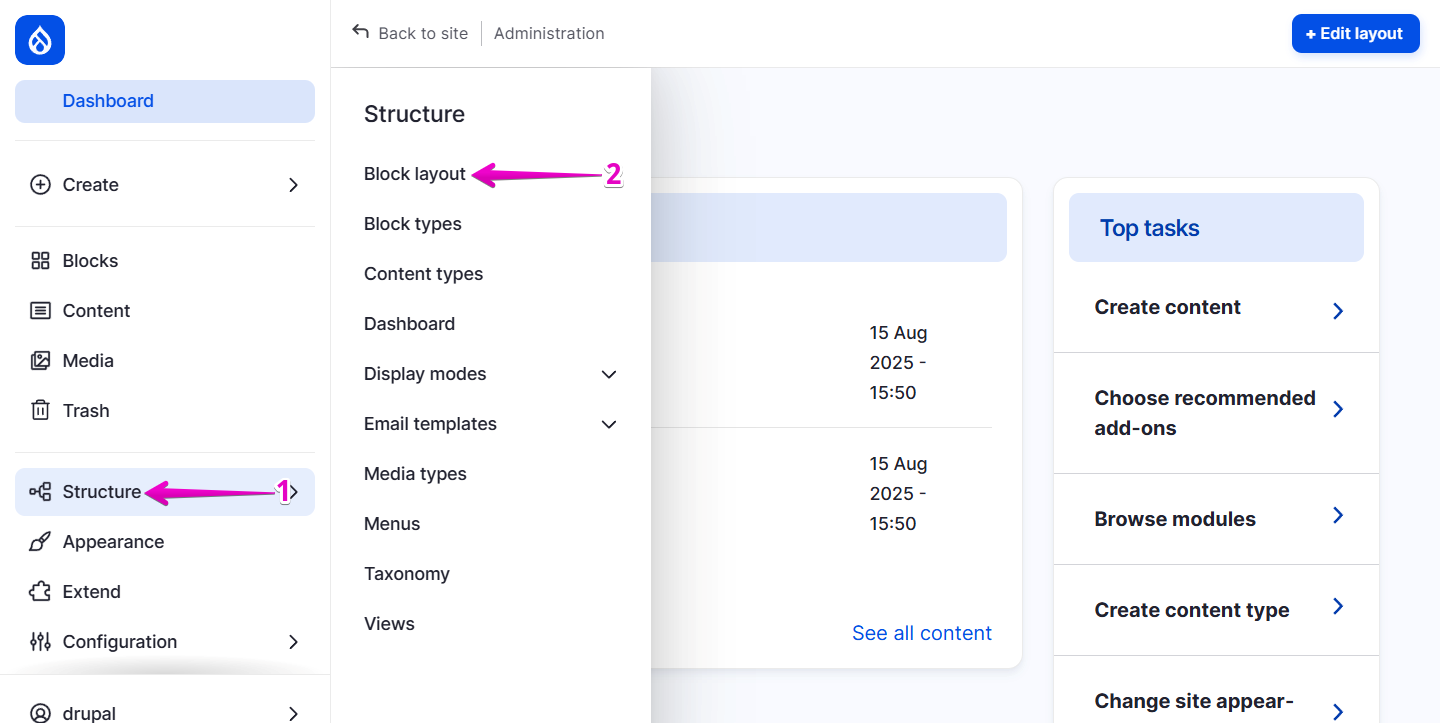
Task: Select the Blocks grid icon in the sidebar
Action: (x=40, y=260)
